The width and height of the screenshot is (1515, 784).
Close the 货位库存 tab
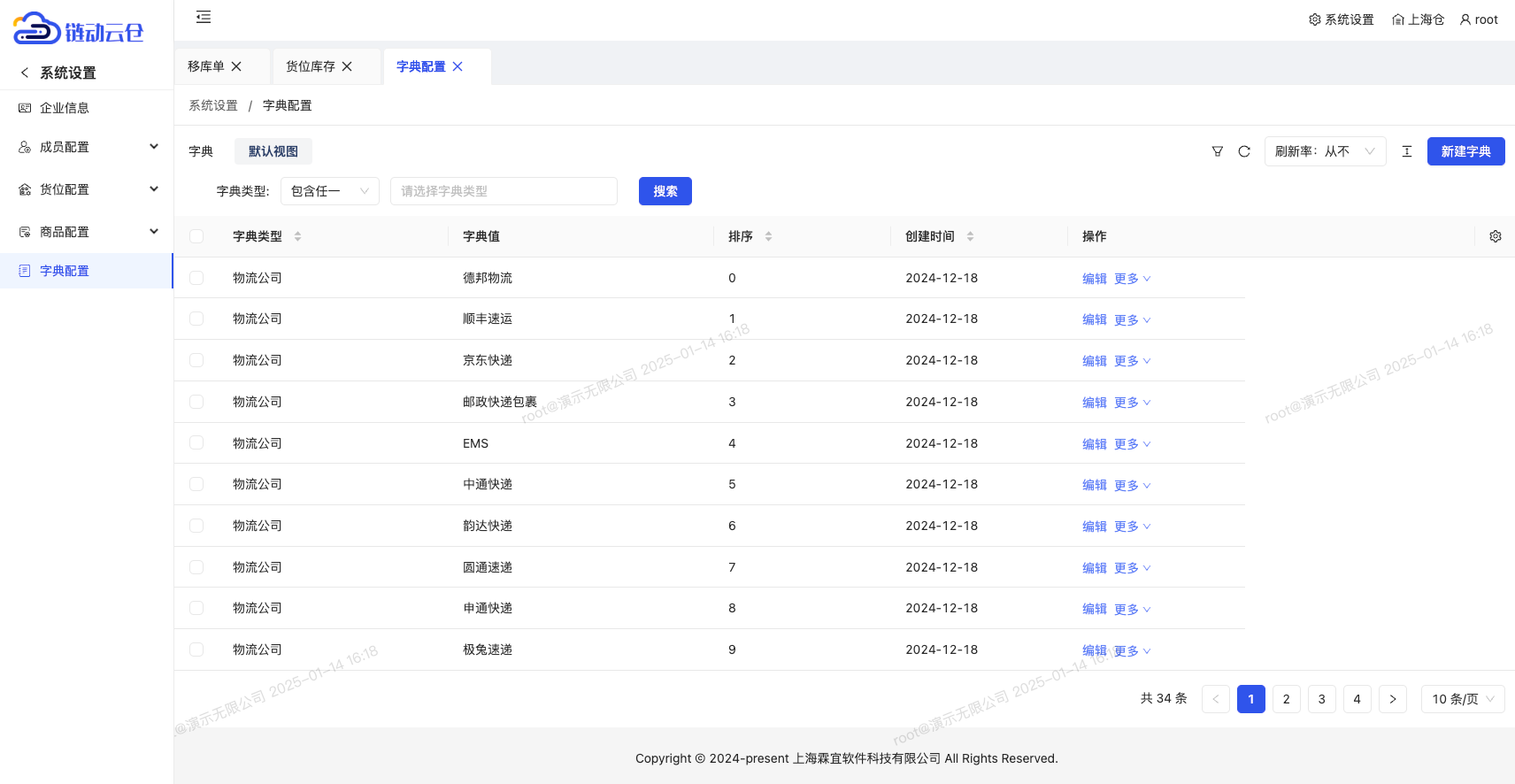tap(347, 66)
